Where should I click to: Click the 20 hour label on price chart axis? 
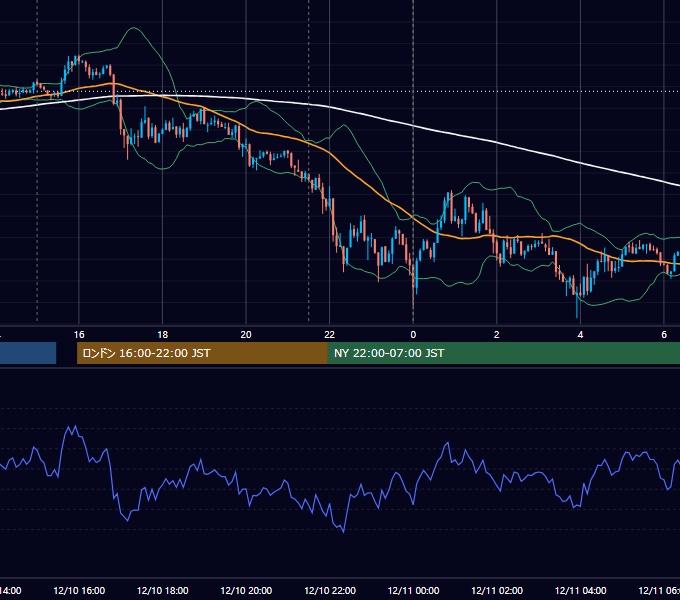(x=246, y=335)
